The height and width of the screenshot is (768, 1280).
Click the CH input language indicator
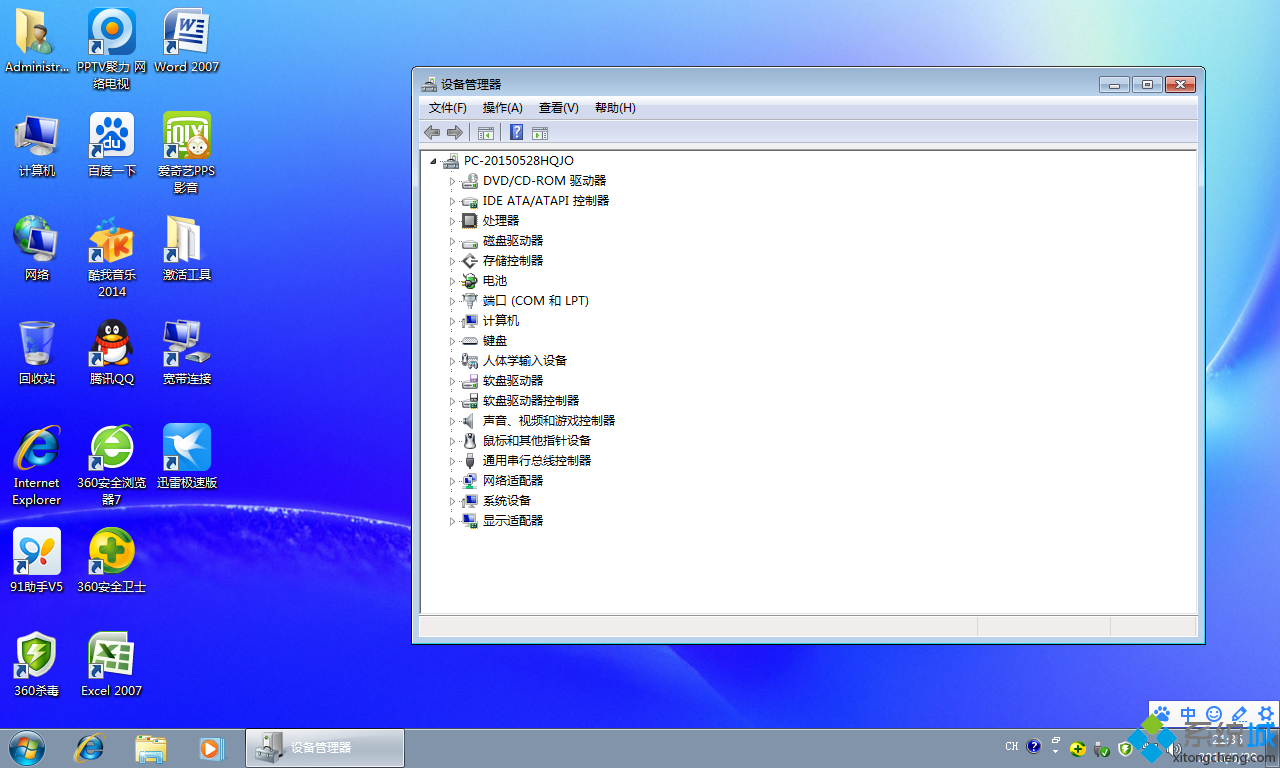coord(1011,746)
